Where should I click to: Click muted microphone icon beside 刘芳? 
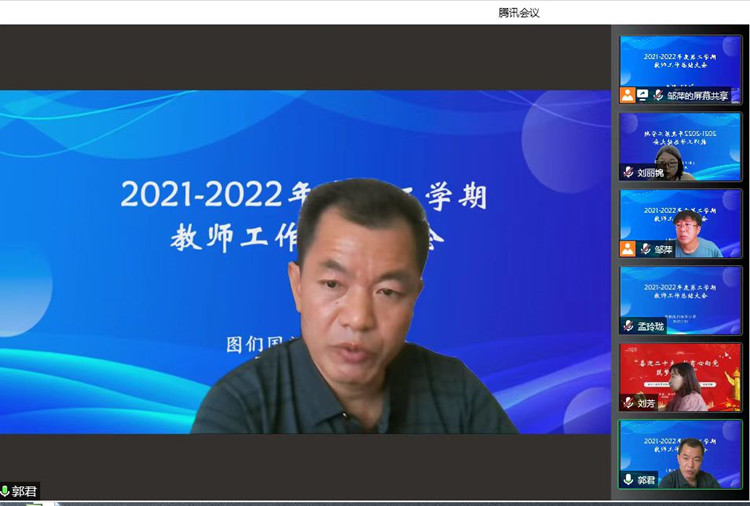click(x=629, y=403)
